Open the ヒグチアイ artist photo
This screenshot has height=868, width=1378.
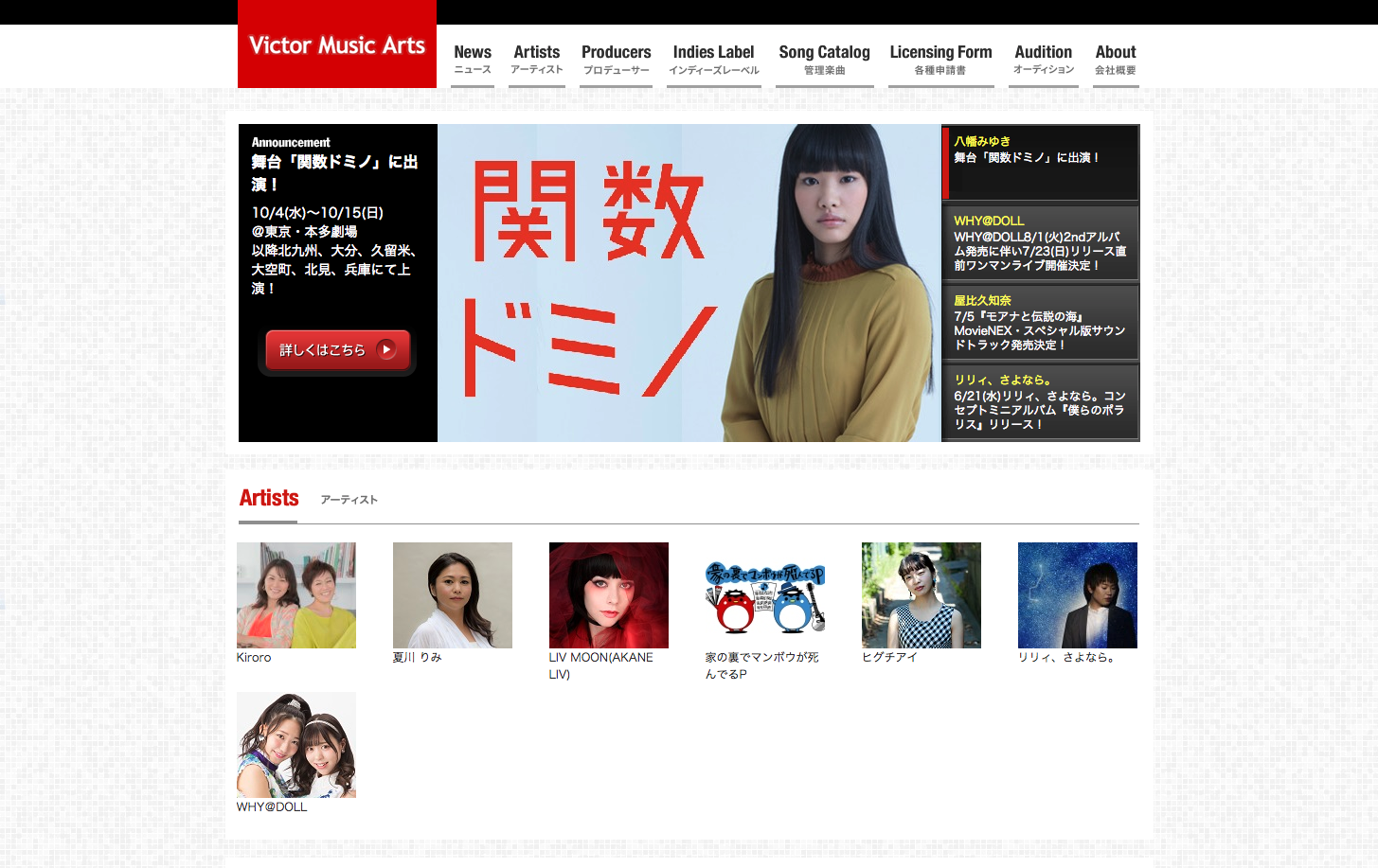[x=922, y=595]
